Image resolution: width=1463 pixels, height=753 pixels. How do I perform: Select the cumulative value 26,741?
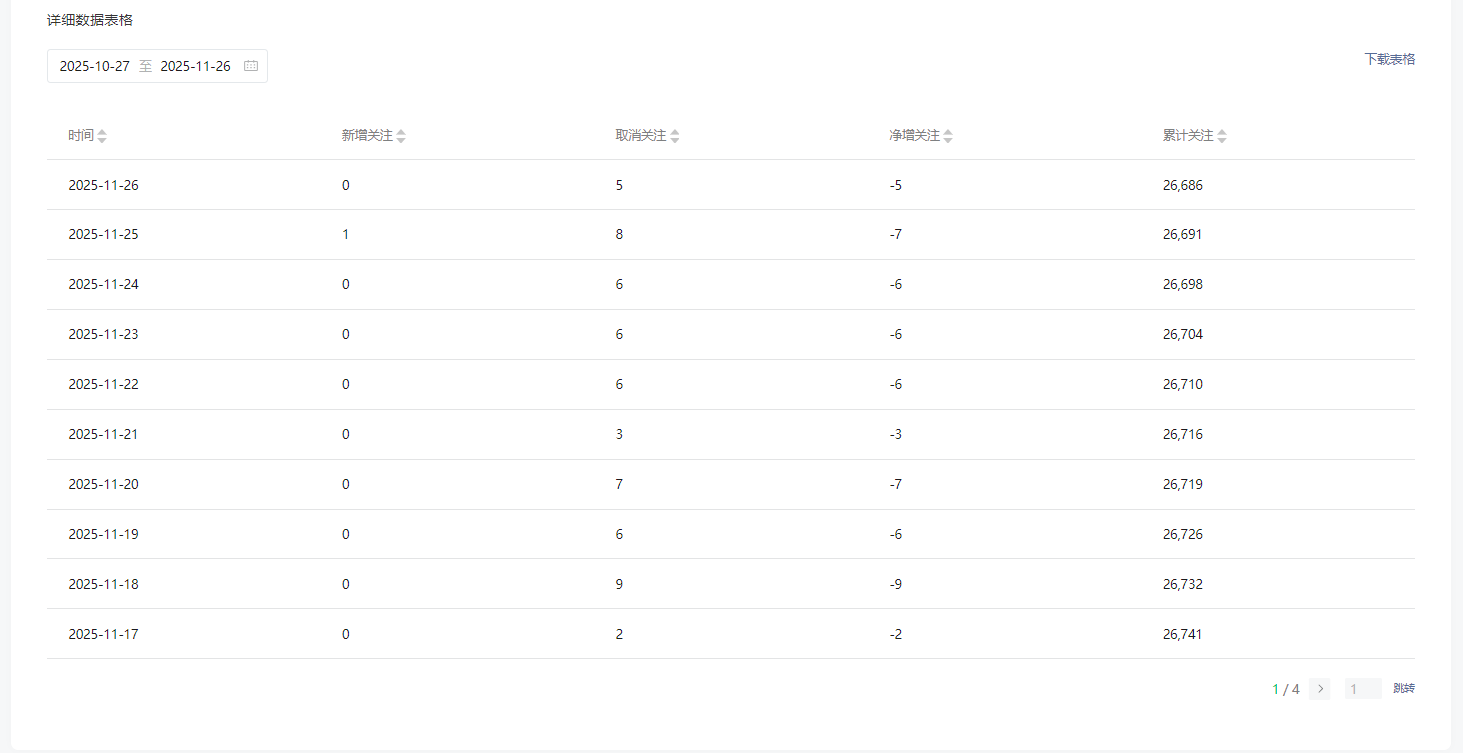tap(1182, 634)
